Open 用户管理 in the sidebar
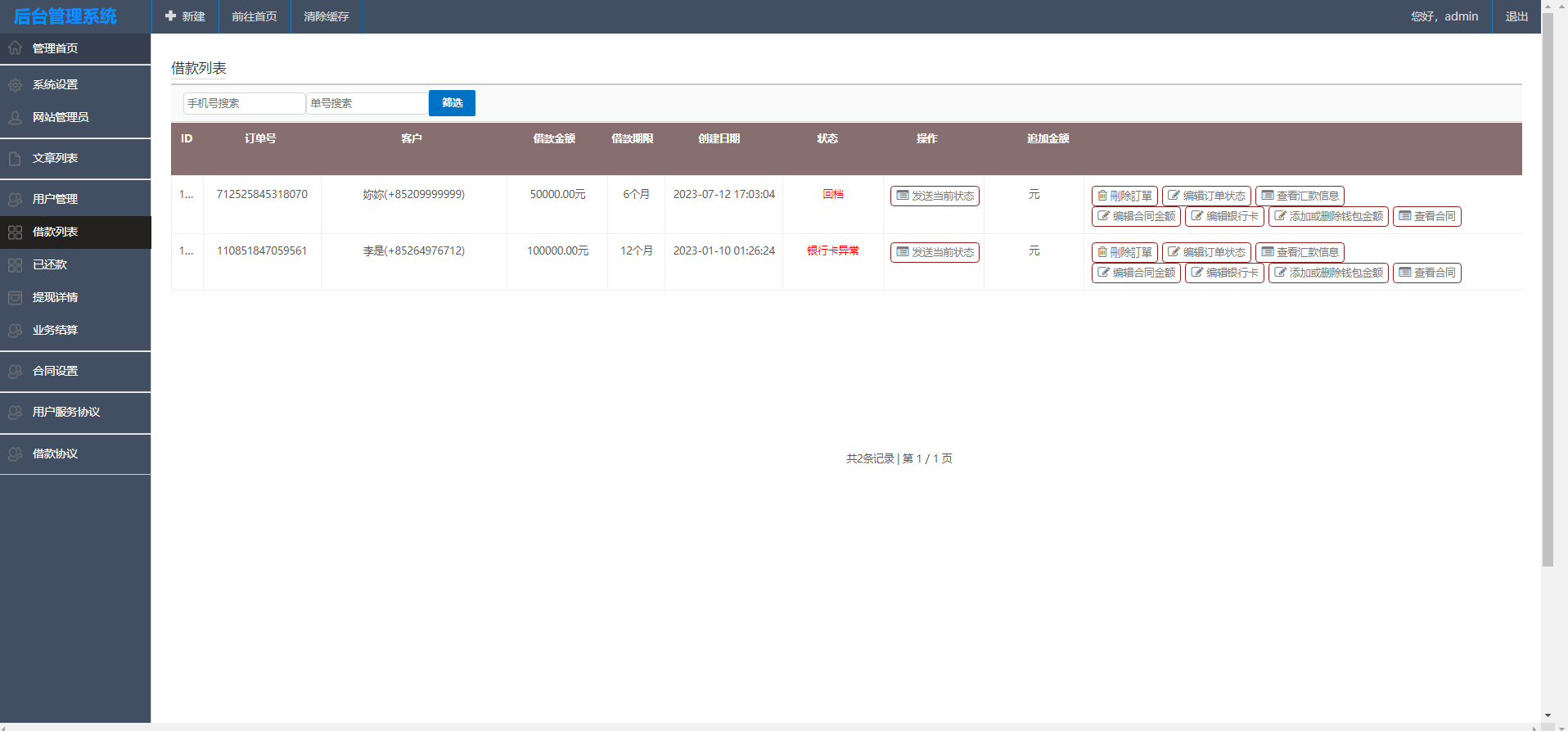Viewport: 1568px width, 731px height. [55, 199]
